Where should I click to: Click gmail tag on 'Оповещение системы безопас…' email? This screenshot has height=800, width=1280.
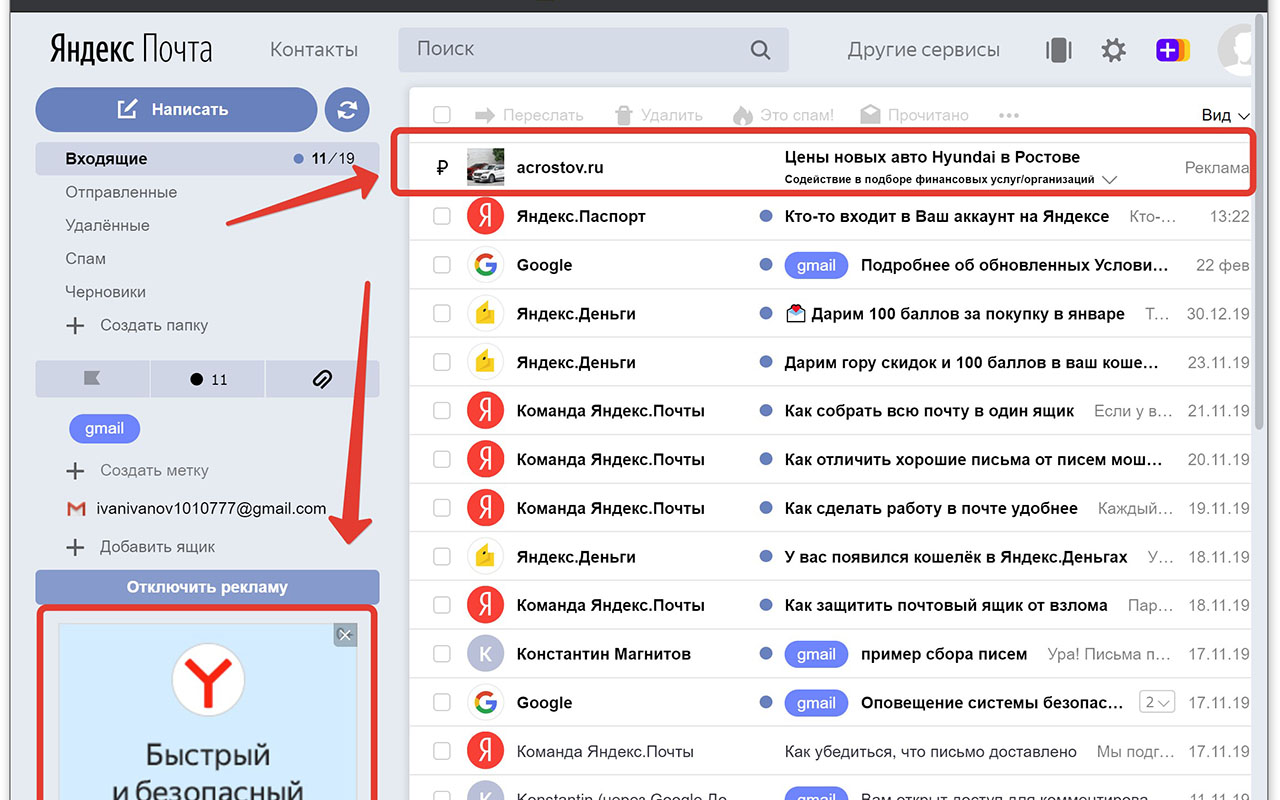tap(816, 703)
